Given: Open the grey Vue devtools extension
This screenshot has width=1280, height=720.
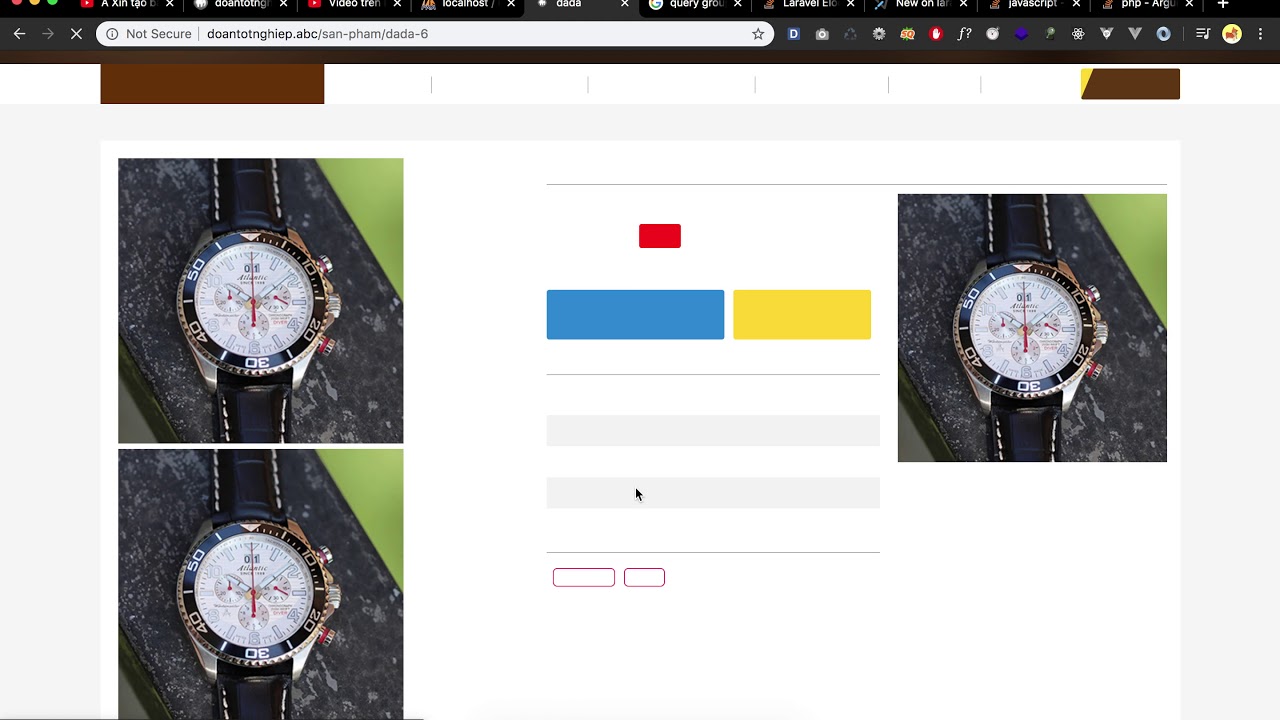Looking at the screenshot, I should click(x=1135, y=34).
